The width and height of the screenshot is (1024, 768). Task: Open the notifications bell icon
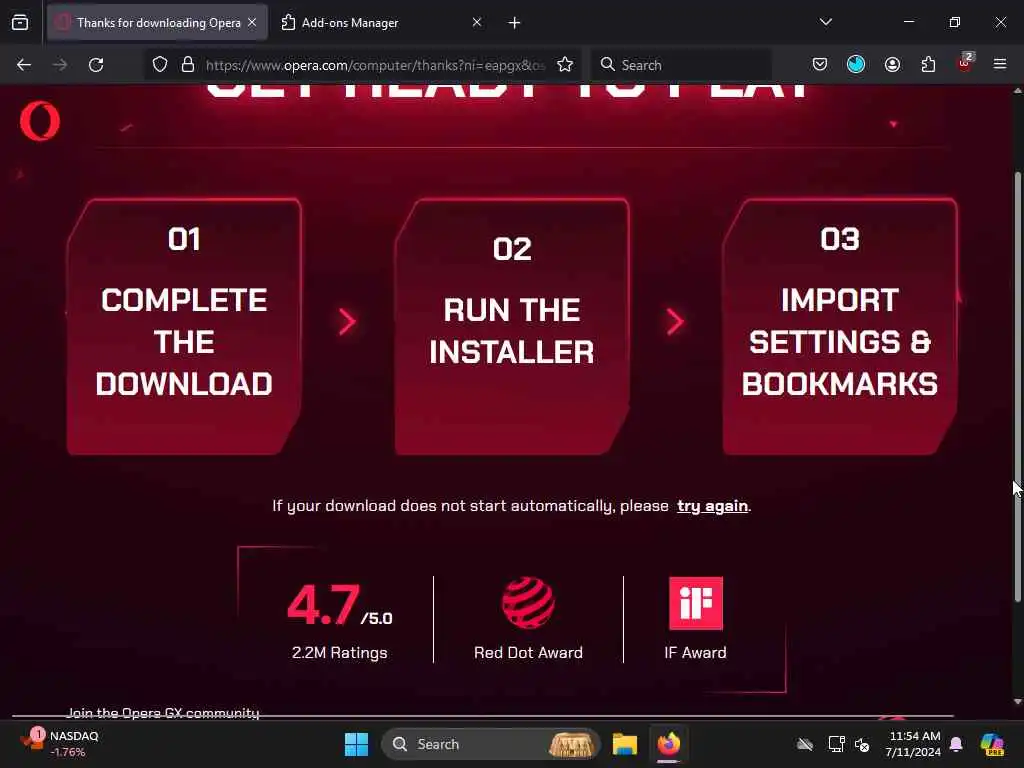tap(957, 744)
